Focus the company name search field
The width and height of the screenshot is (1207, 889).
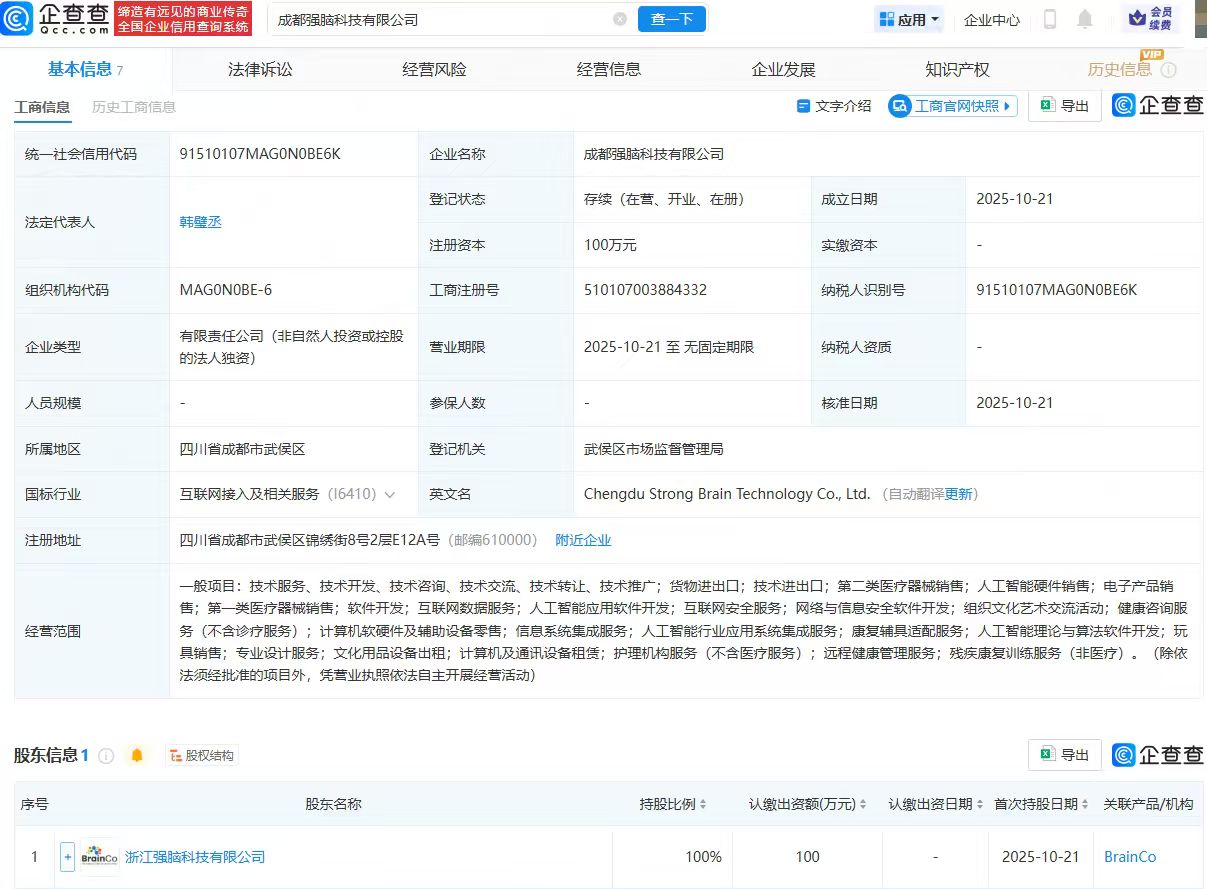pos(440,19)
